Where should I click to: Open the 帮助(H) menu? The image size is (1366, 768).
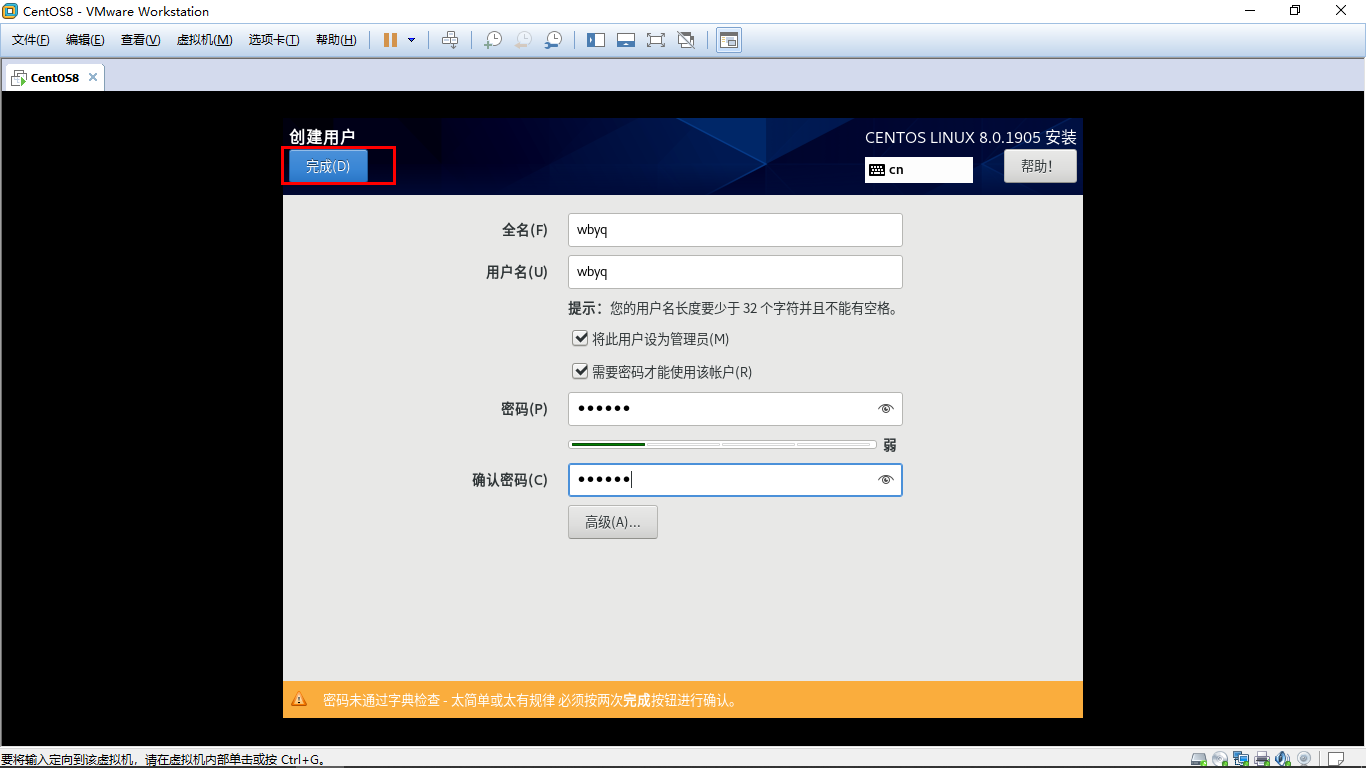tap(336, 40)
